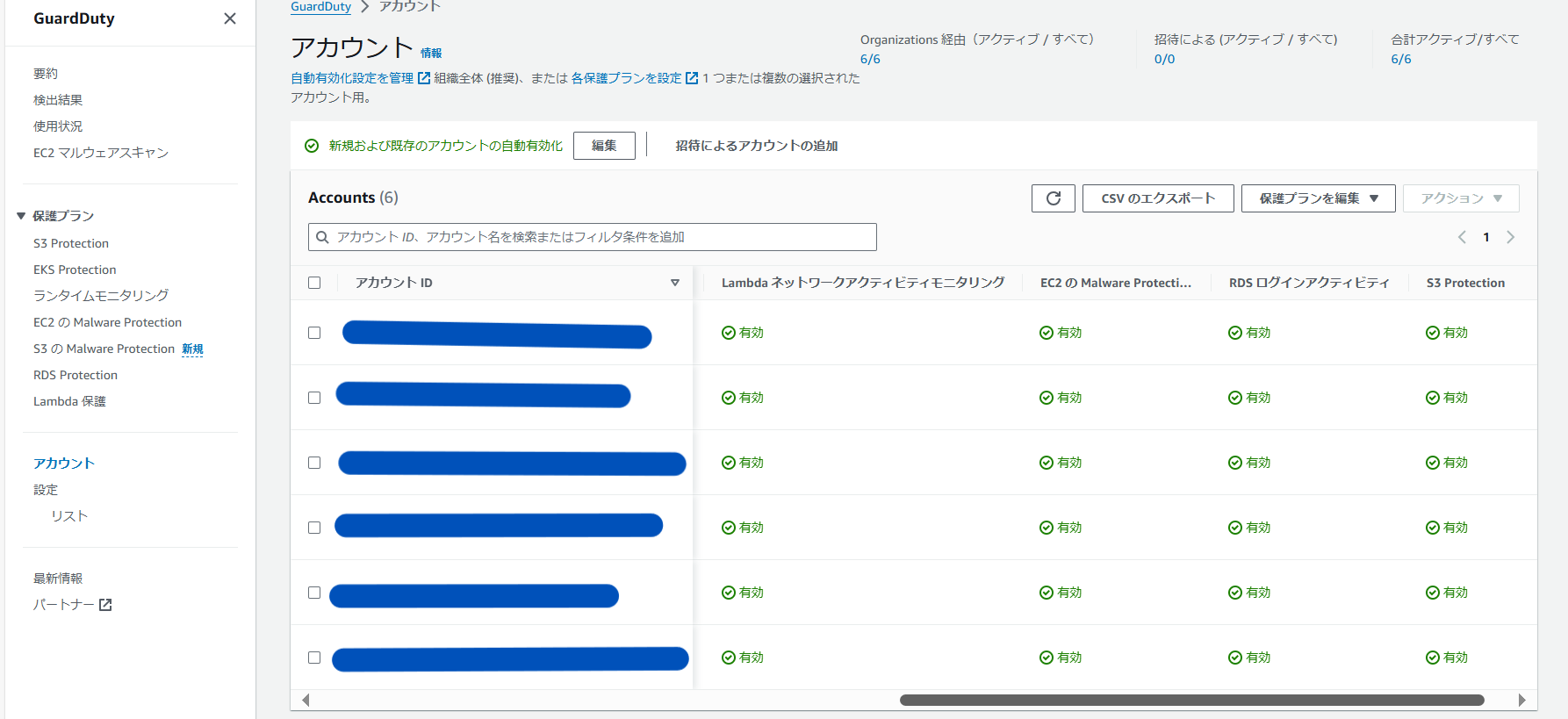Screen dimensions: 1568x719
Task: Click page number 1 in pagination
Action: tap(1486, 237)
